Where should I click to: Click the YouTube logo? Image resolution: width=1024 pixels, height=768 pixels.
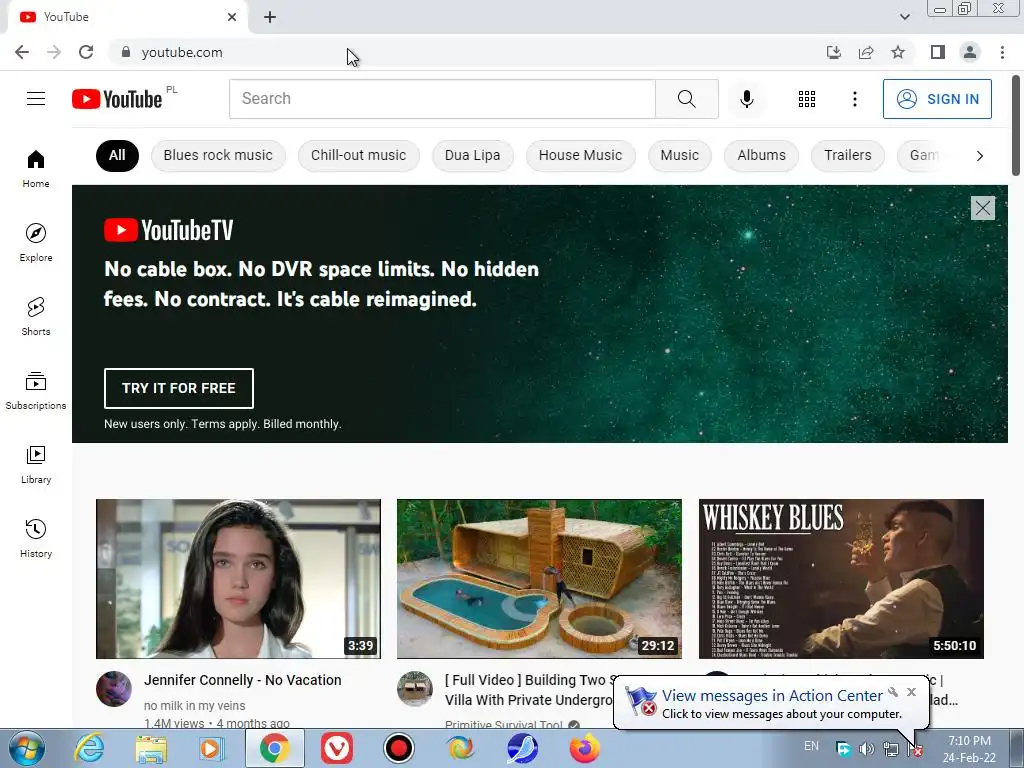point(117,99)
